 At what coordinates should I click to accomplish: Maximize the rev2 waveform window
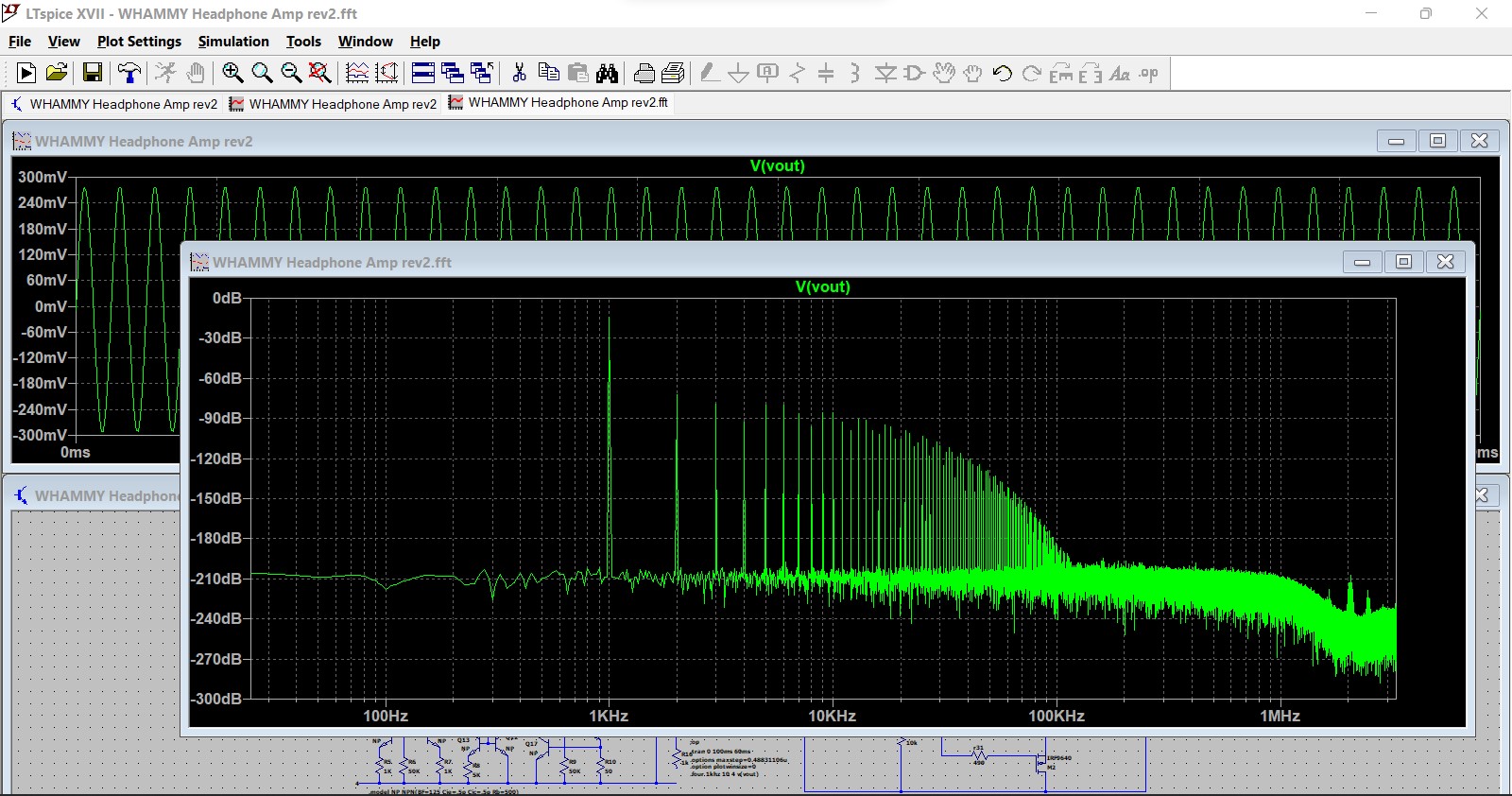coord(1438,141)
